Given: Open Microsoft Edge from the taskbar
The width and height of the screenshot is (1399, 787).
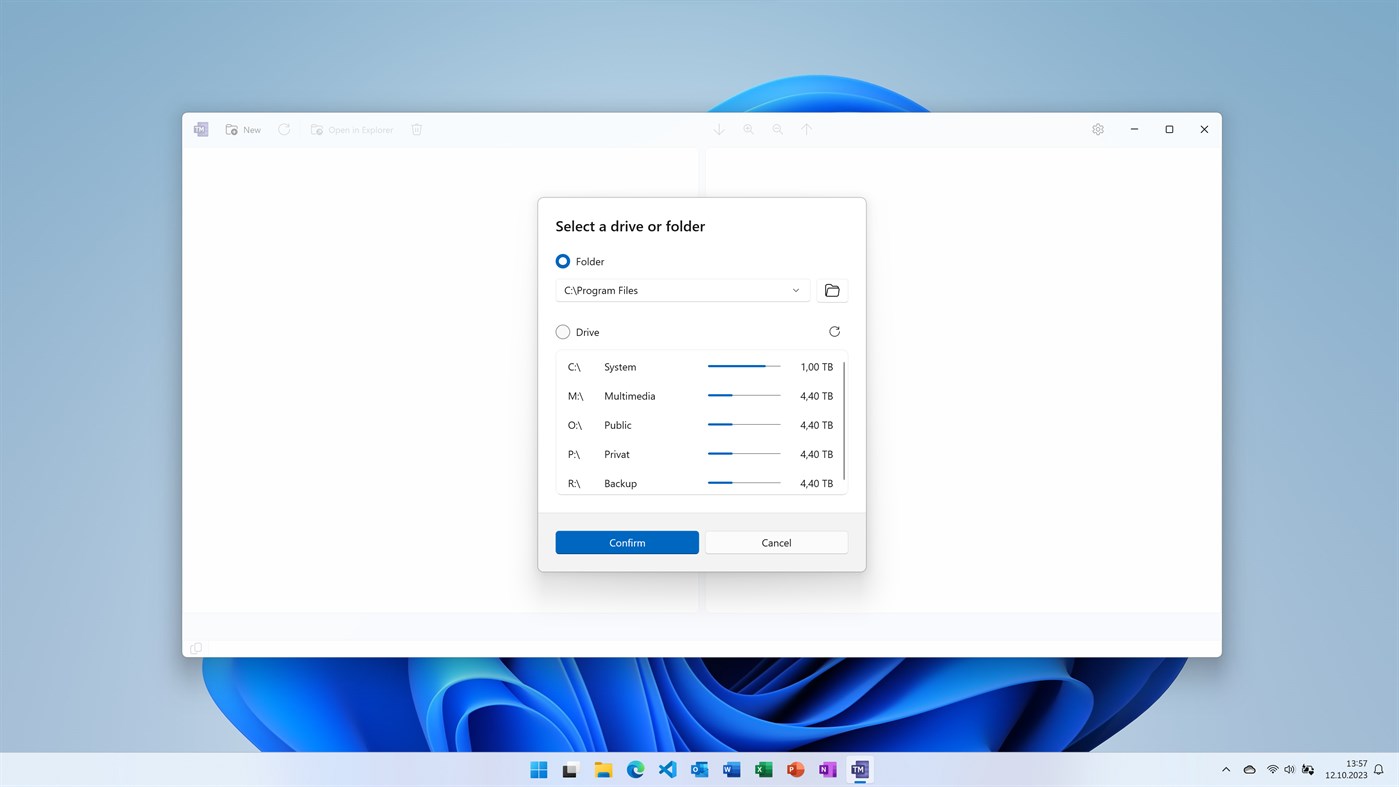Looking at the screenshot, I should click(635, 770).
